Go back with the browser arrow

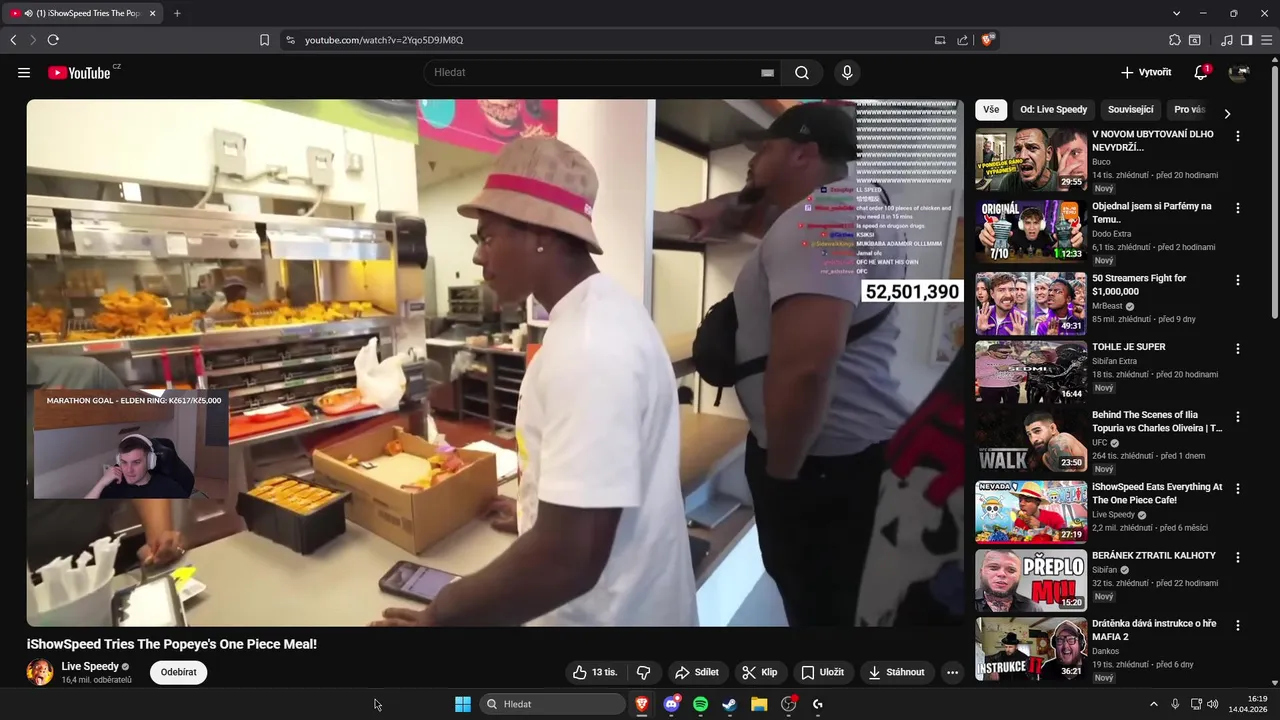13,40
